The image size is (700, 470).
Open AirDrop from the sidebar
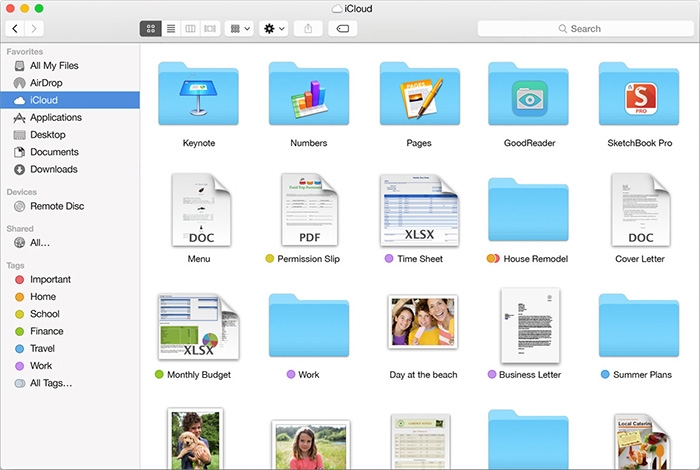click(70, 83)
